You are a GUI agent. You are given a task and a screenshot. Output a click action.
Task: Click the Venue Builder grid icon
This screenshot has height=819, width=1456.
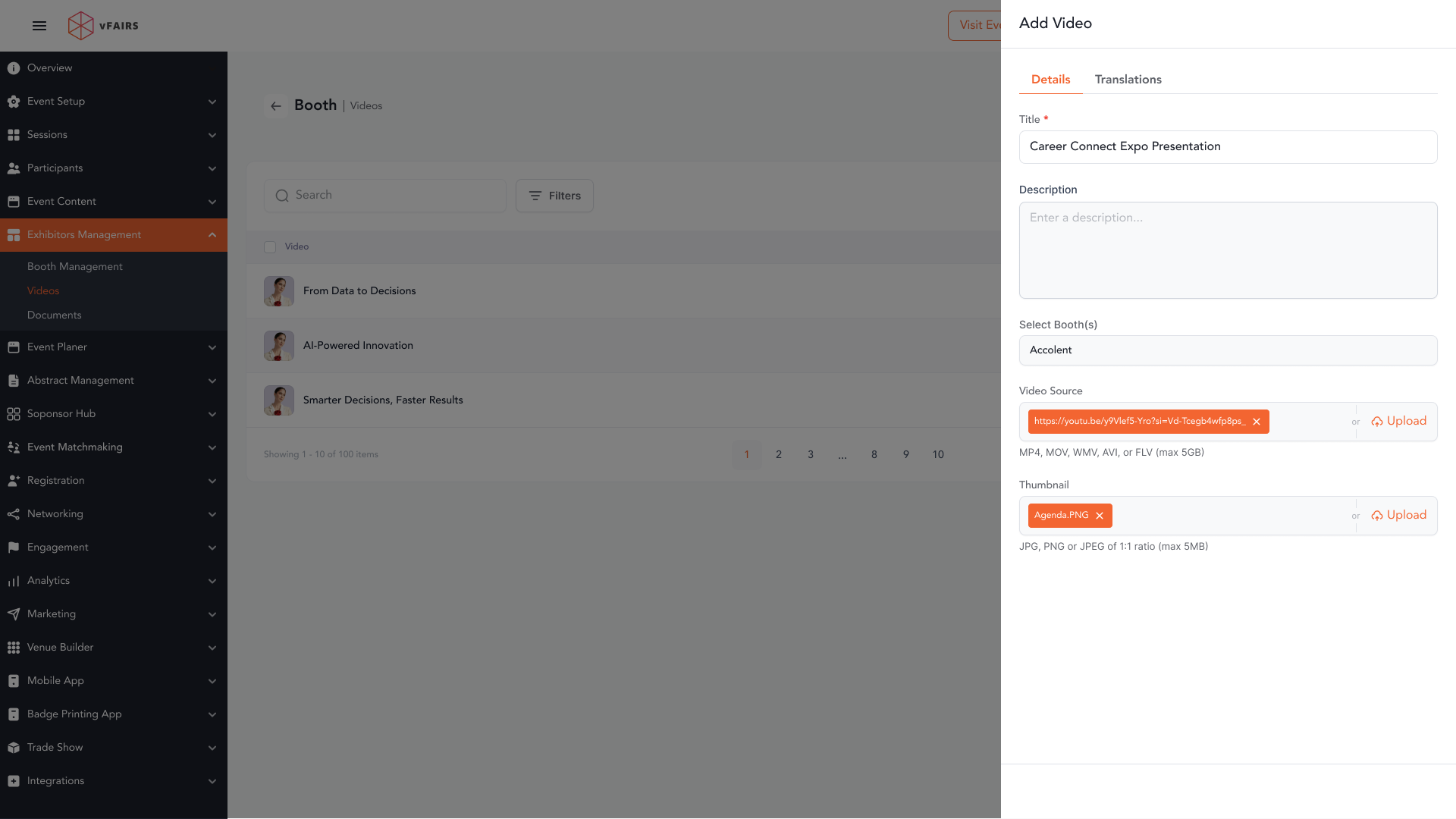[x=14, y=648]
